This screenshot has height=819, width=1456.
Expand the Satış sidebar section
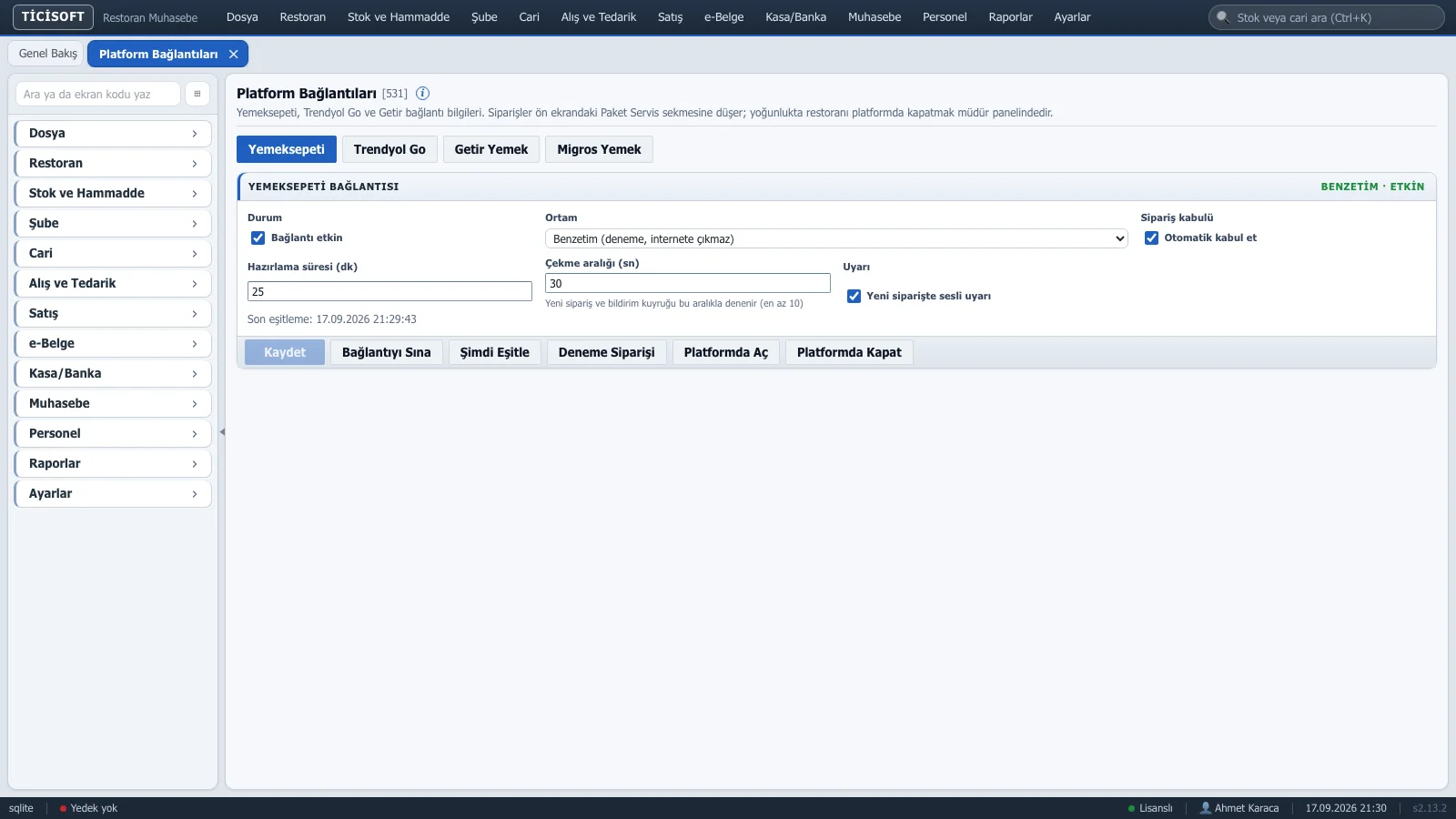pyautogui.click(x=113, y=313)
